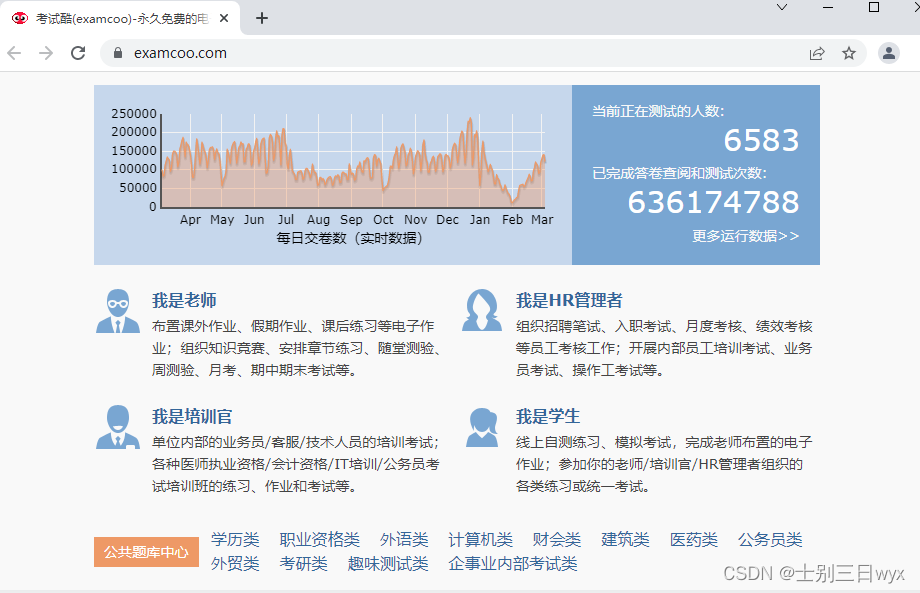
Task: Click the 每日交卷数（实时数据） chart caption
Action: tap(349, 238)
